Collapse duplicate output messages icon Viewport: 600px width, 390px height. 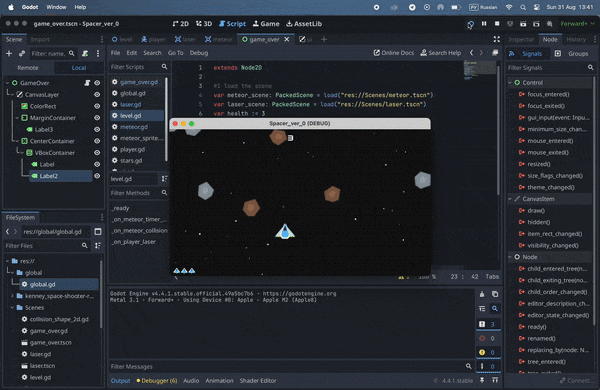click(482, 308)
